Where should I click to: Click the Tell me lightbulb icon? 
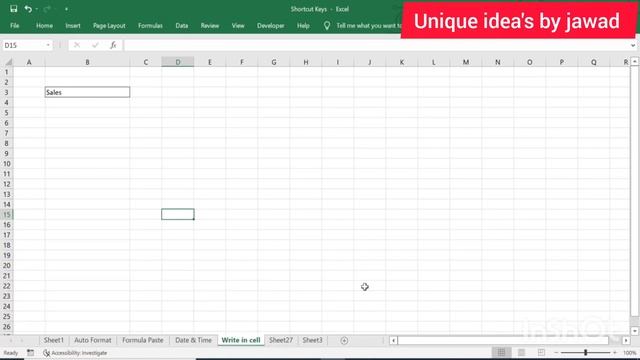point(327,25)
